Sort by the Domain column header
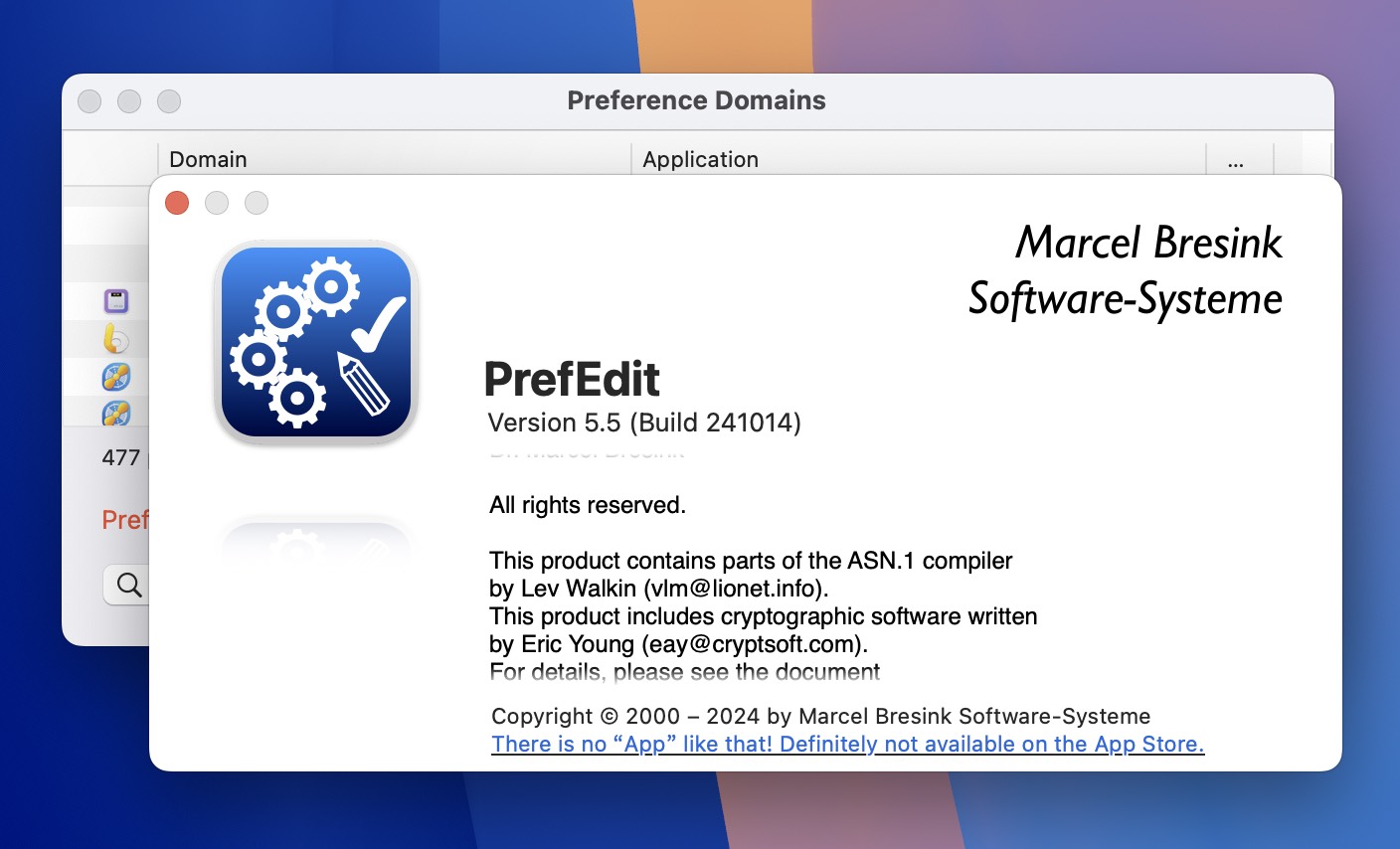 pyautogui.click(x=394, y=159)
